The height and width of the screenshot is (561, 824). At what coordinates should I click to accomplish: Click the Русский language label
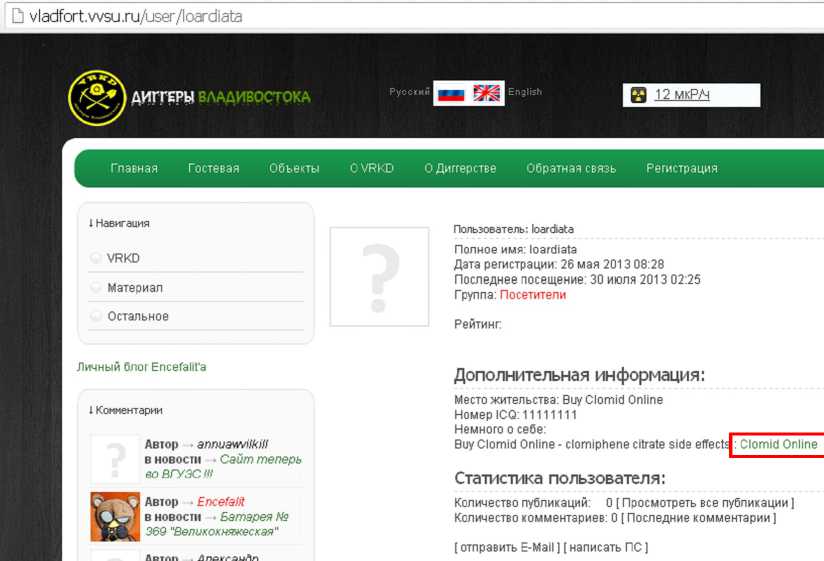click(x=409, y=91)
